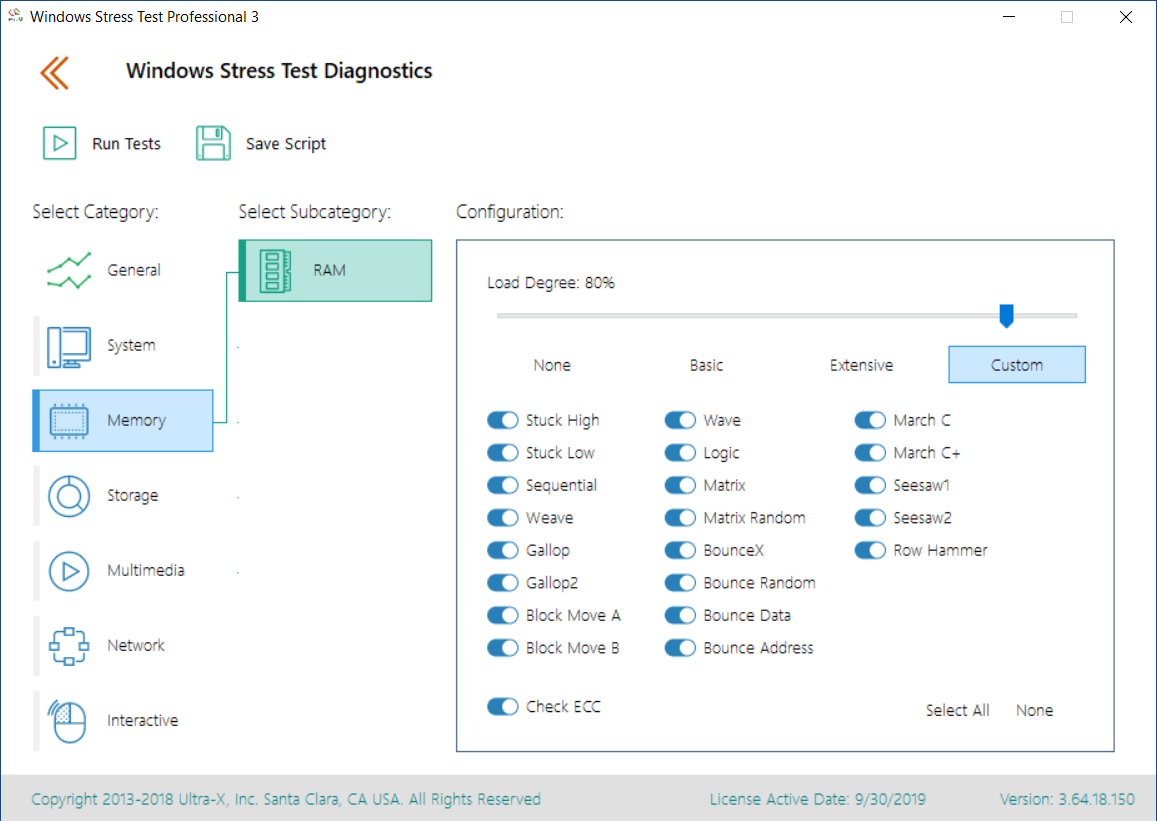The height and width of the screenshot is (821, 1157).
Task: Click the orange back arrow icon
Action: (55, 73)
